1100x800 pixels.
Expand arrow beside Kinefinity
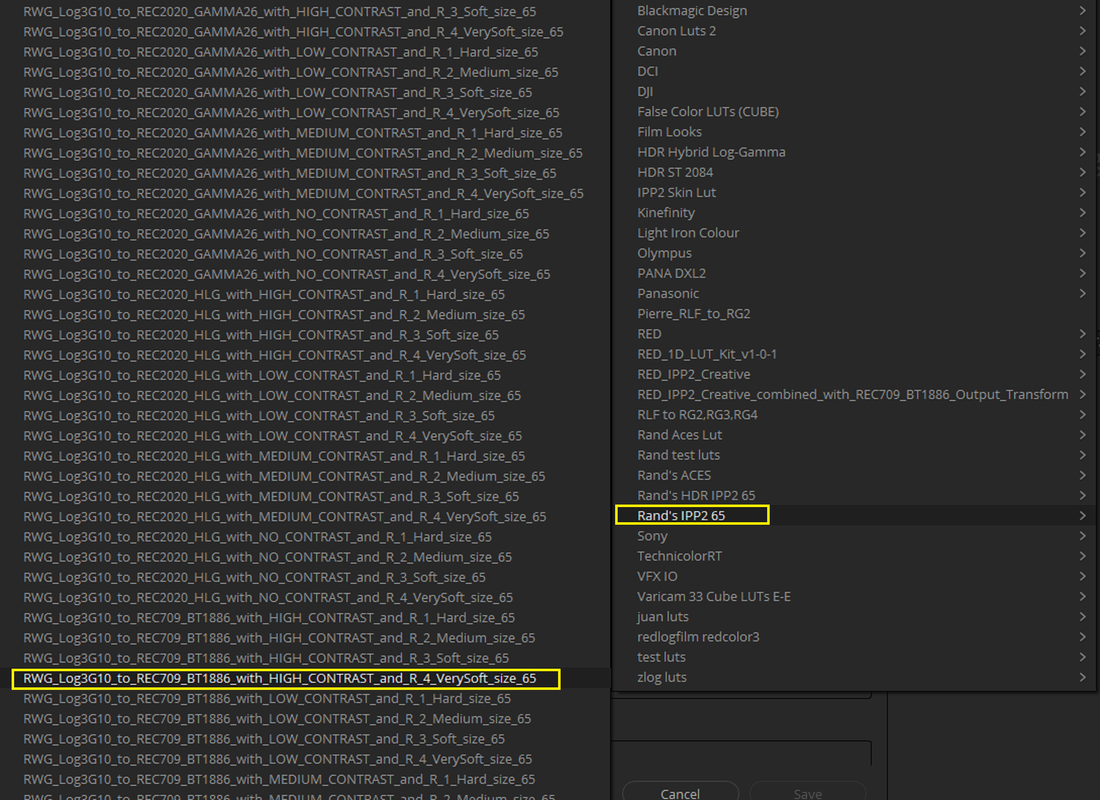tap(1082, 213)
